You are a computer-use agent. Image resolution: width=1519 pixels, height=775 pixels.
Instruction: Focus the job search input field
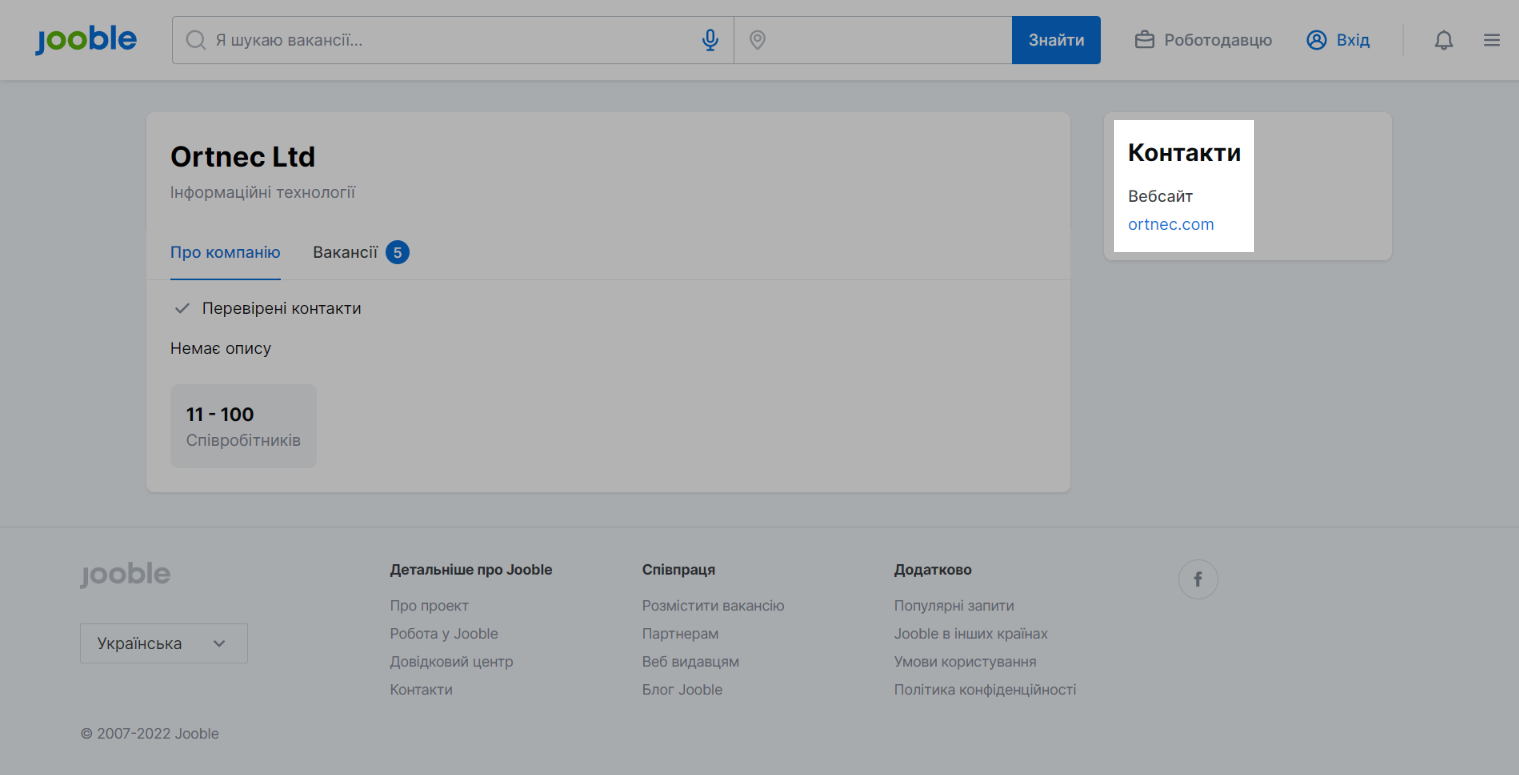[x=453, y=40]
